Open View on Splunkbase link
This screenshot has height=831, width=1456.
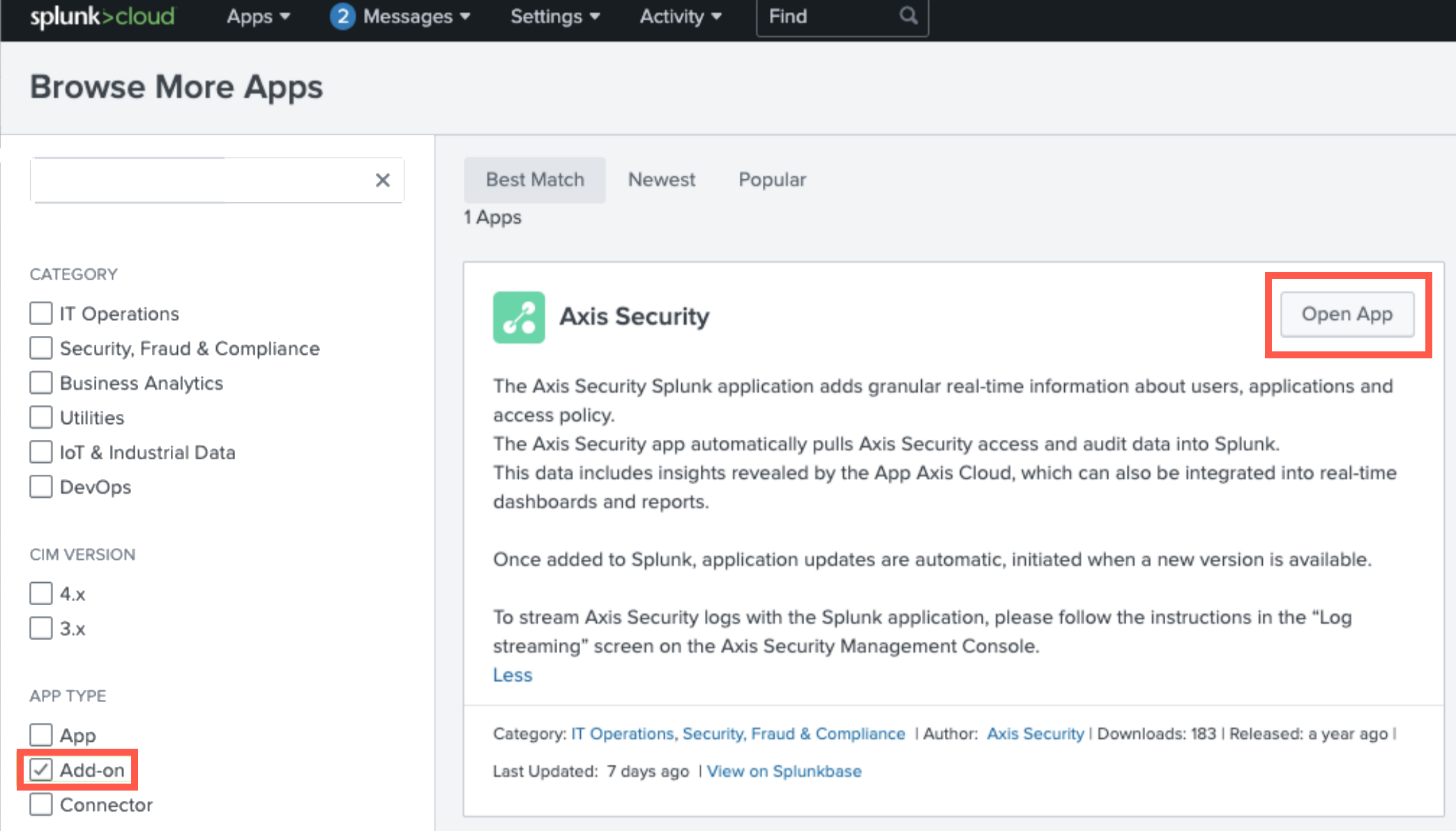coord(784,771)
